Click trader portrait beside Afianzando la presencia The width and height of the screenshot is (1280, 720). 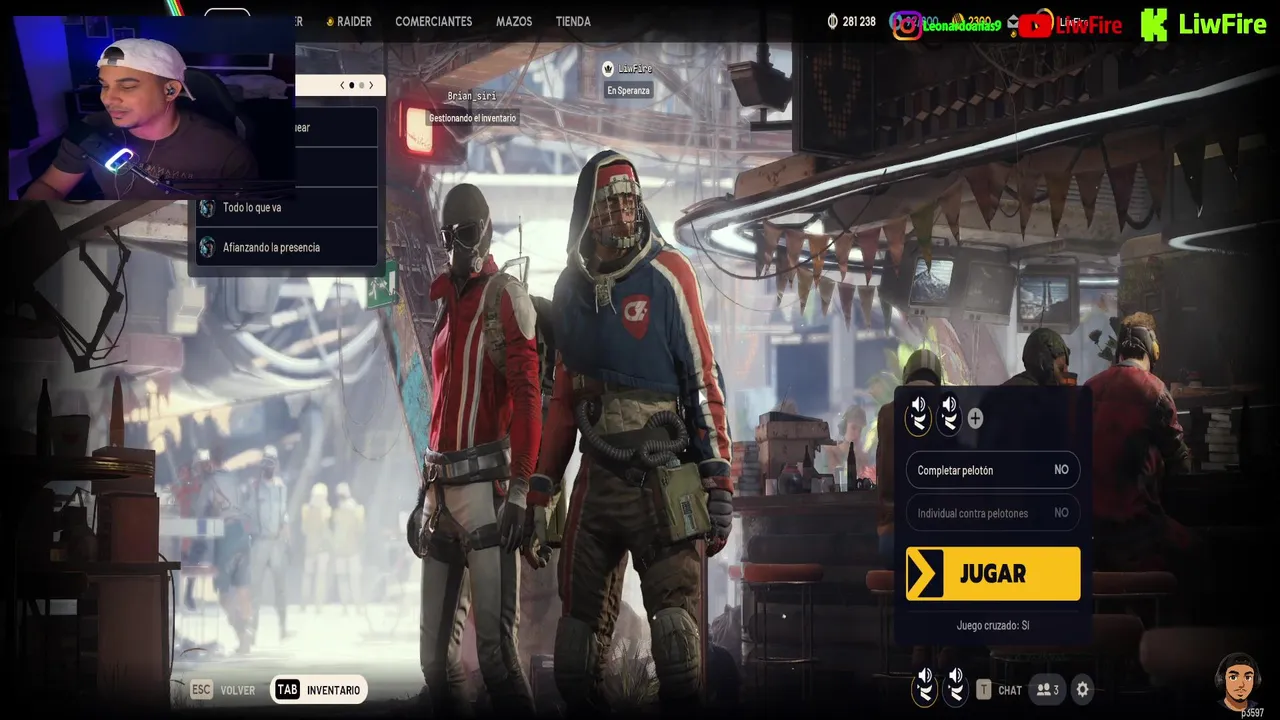click(207, 247)
